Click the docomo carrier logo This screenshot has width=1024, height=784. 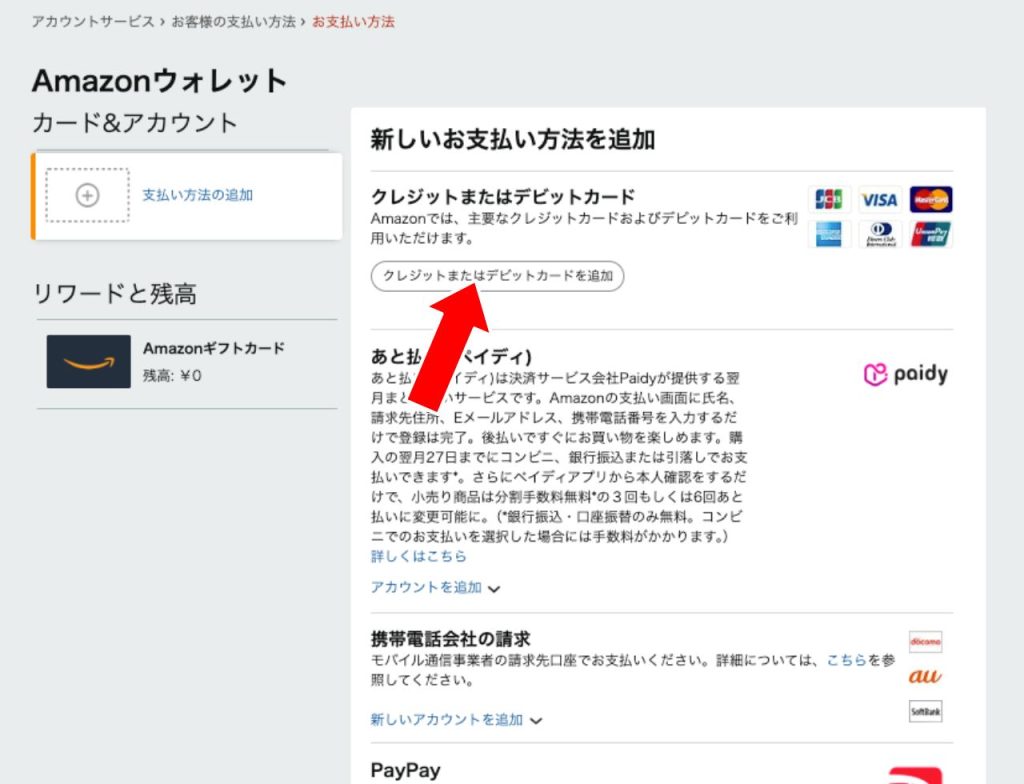pos(925,641)
